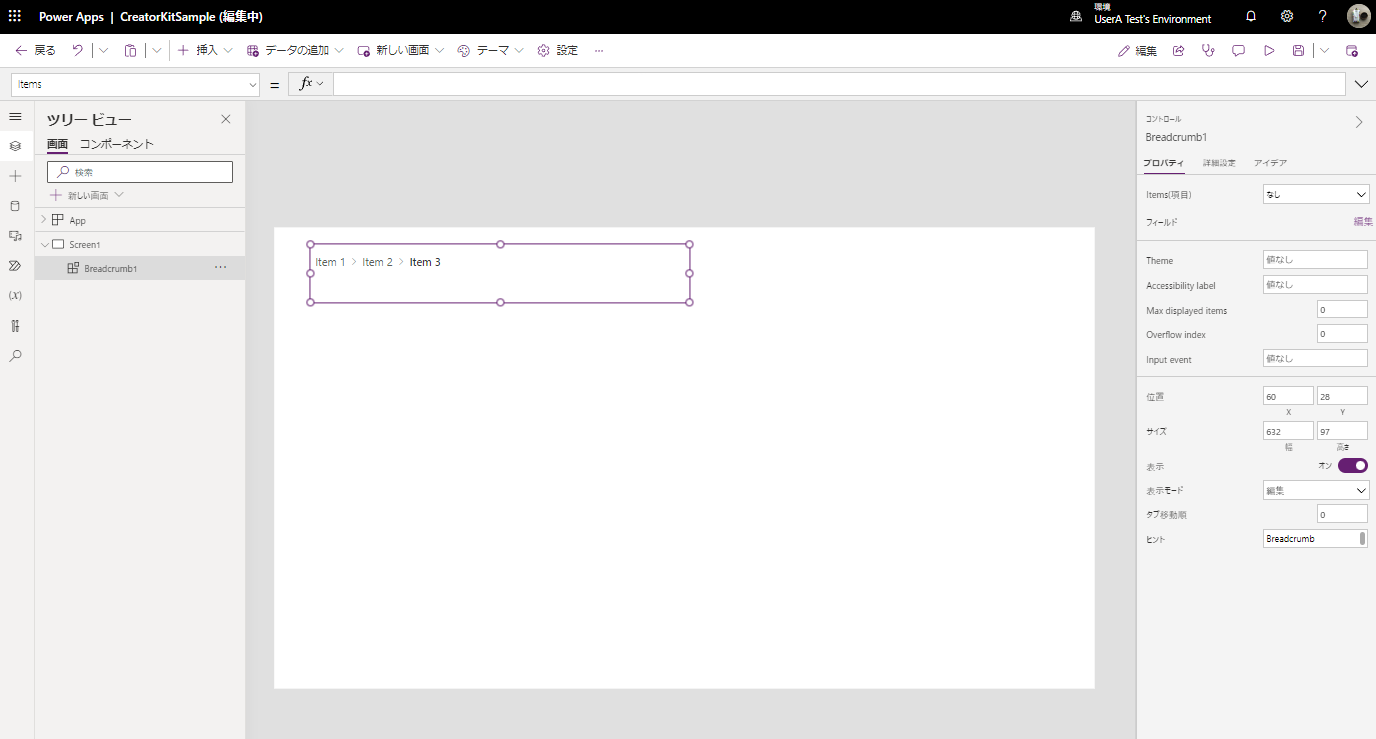The height and width of the screenshot is (739, 1376).
Task: Open the Comments icon in top toolbar
Action: 1238,50
